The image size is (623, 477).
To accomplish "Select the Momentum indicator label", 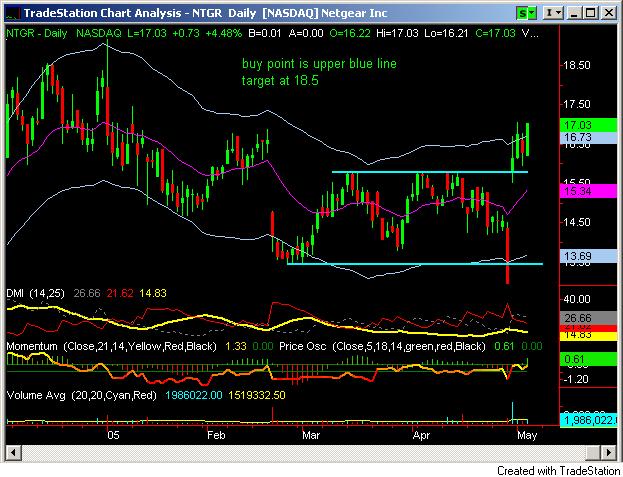I will click(x=111, y=347).
